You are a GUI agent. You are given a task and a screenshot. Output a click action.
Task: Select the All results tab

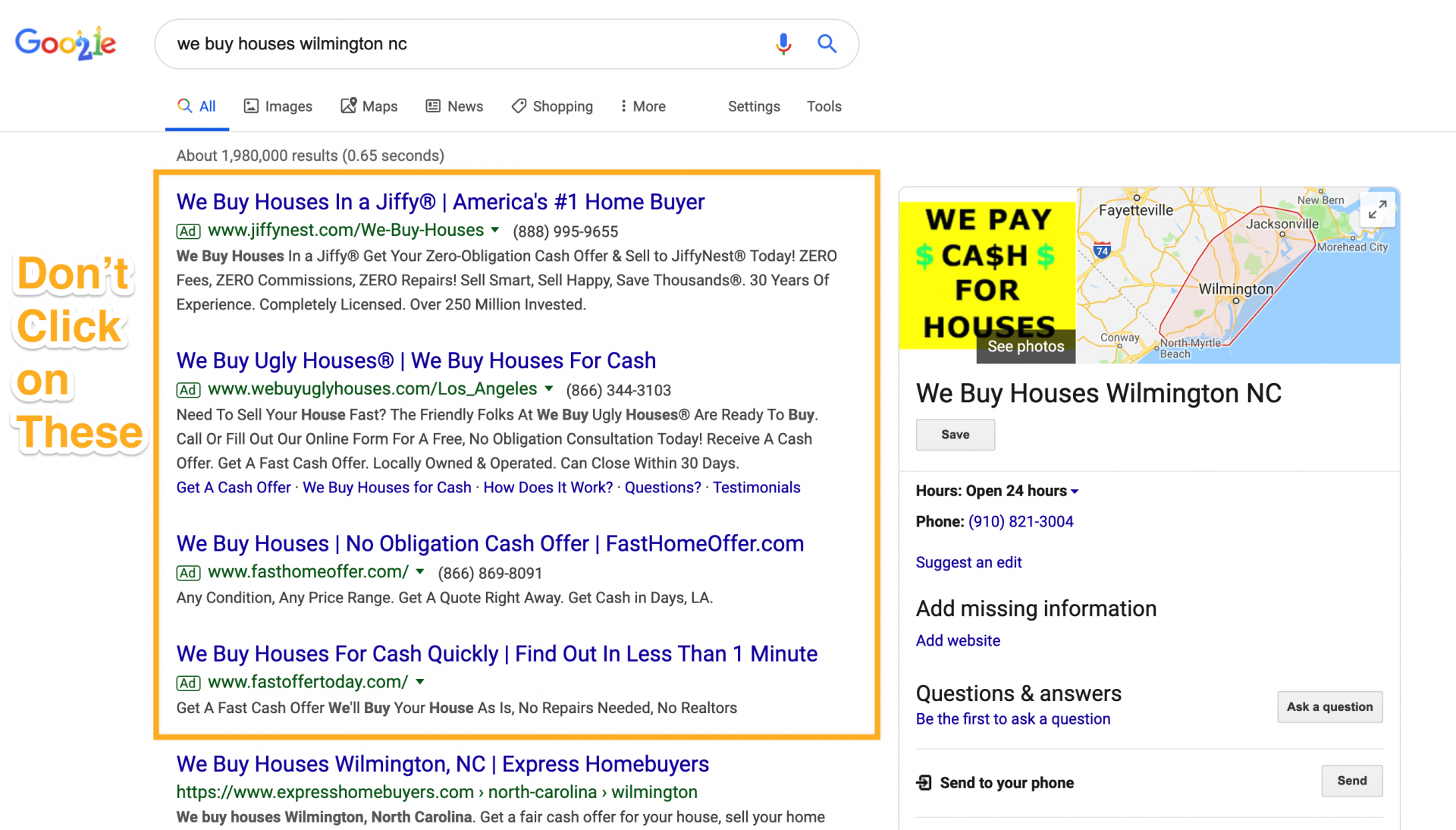(197, 106)
